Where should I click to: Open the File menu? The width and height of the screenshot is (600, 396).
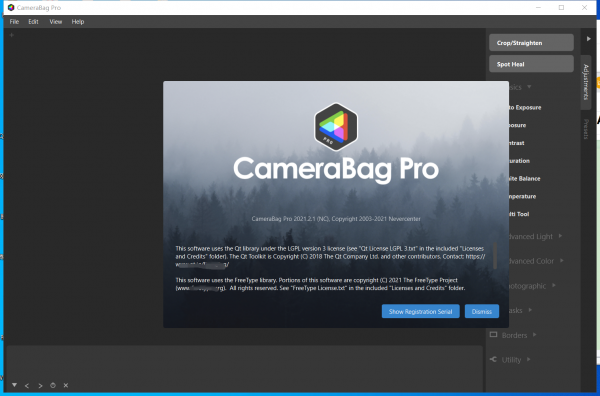pos(14,22)
